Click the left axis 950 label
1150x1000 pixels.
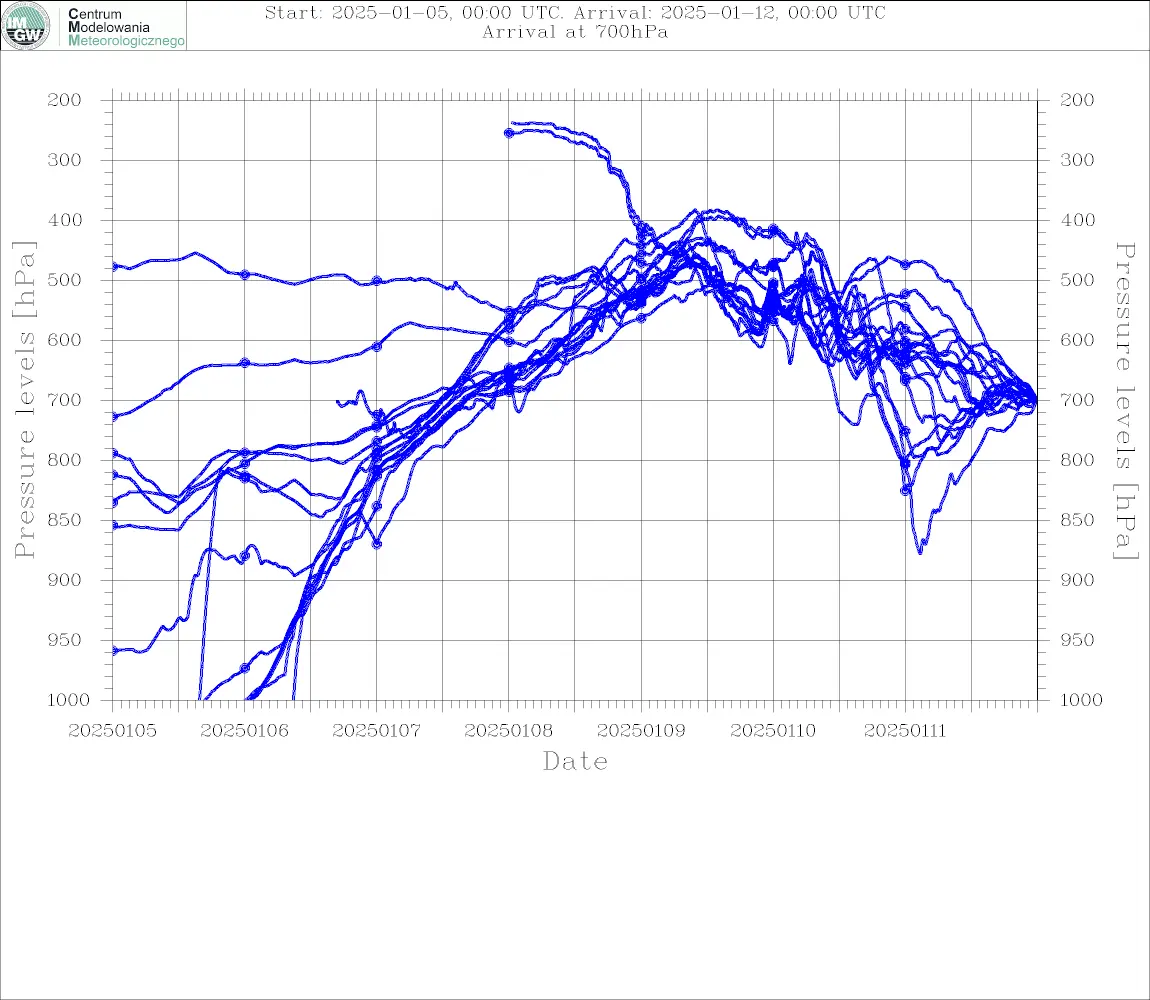[65, 640]
